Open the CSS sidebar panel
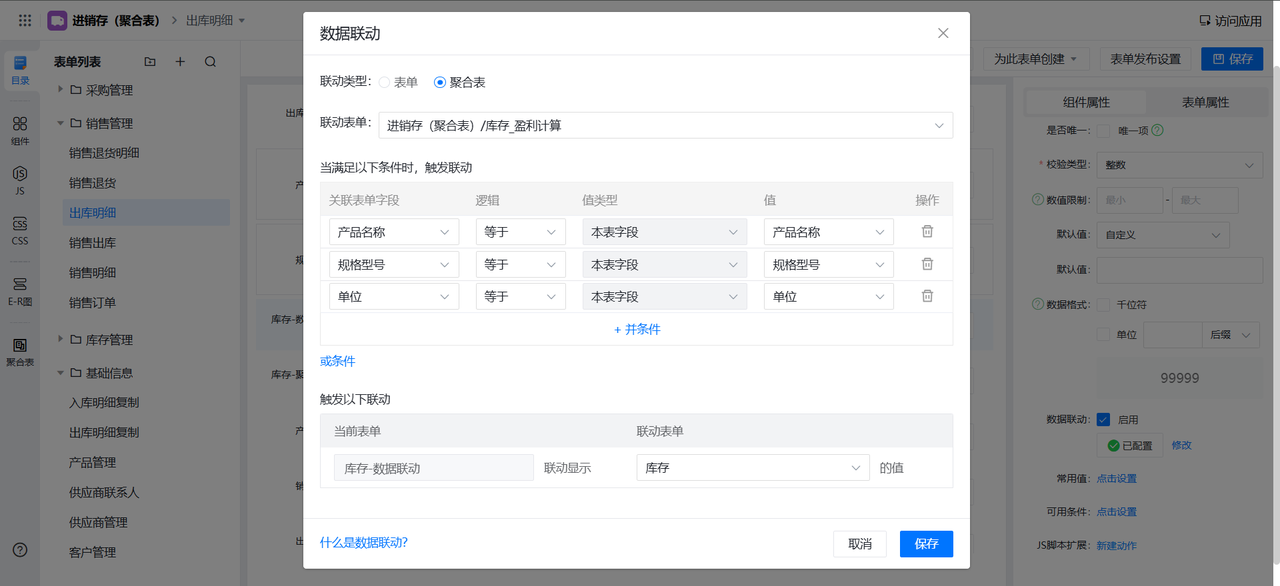Viewport: 1280px width, 586px height. click(20, 231)
